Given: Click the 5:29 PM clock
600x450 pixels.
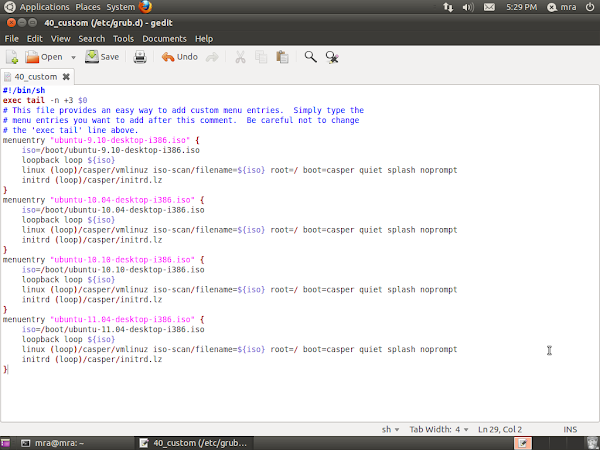Looking at the screenshot, I should (x=521, y=7).
